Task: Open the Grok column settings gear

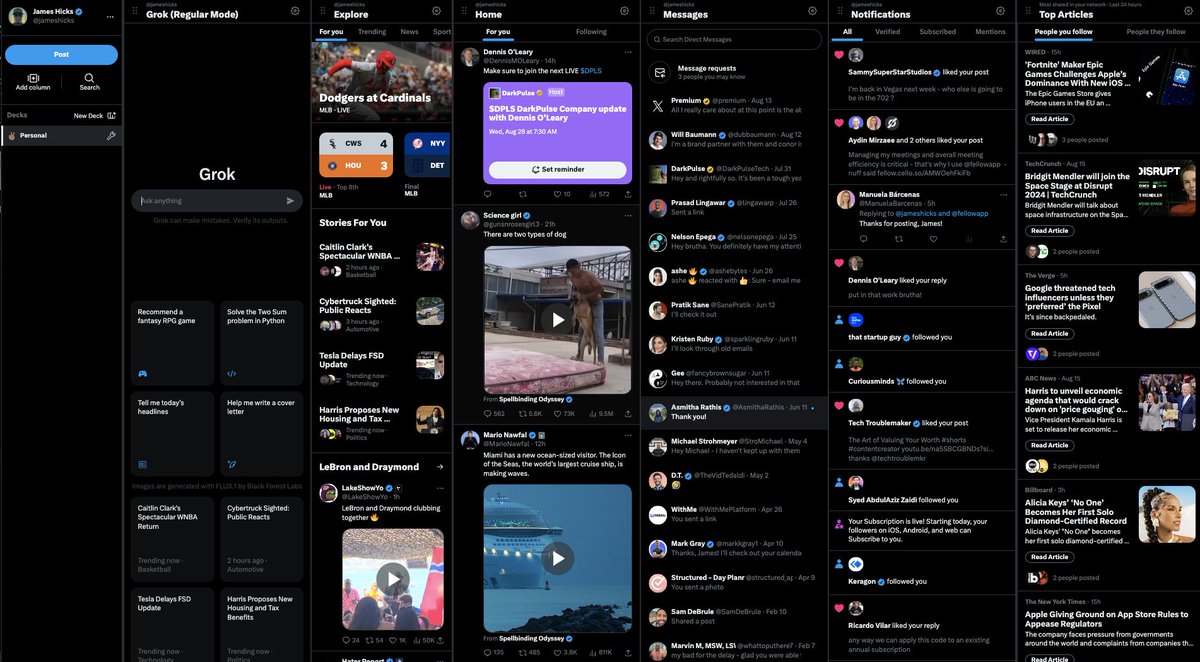Action: pos(295,11)
